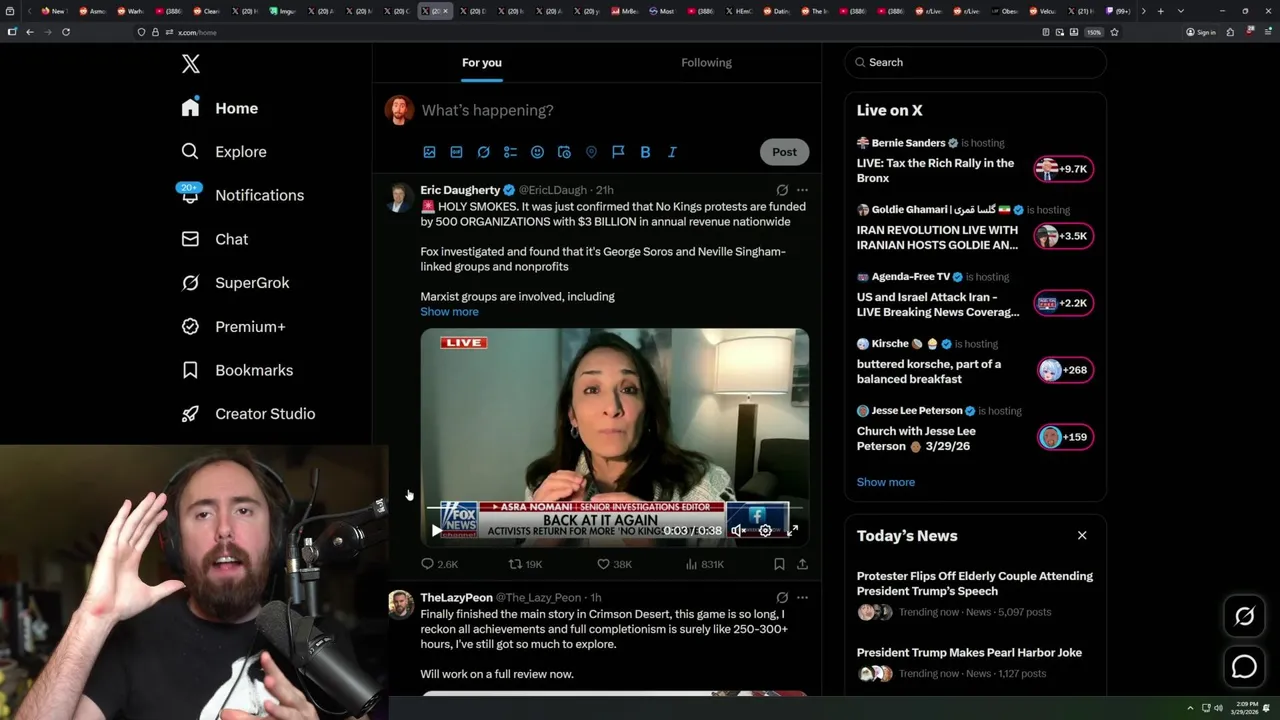The width and height of the screenshot is (1280, 720).
Task: Click the Grok icon in compose toolbar
Action: (x=483, y=152)
